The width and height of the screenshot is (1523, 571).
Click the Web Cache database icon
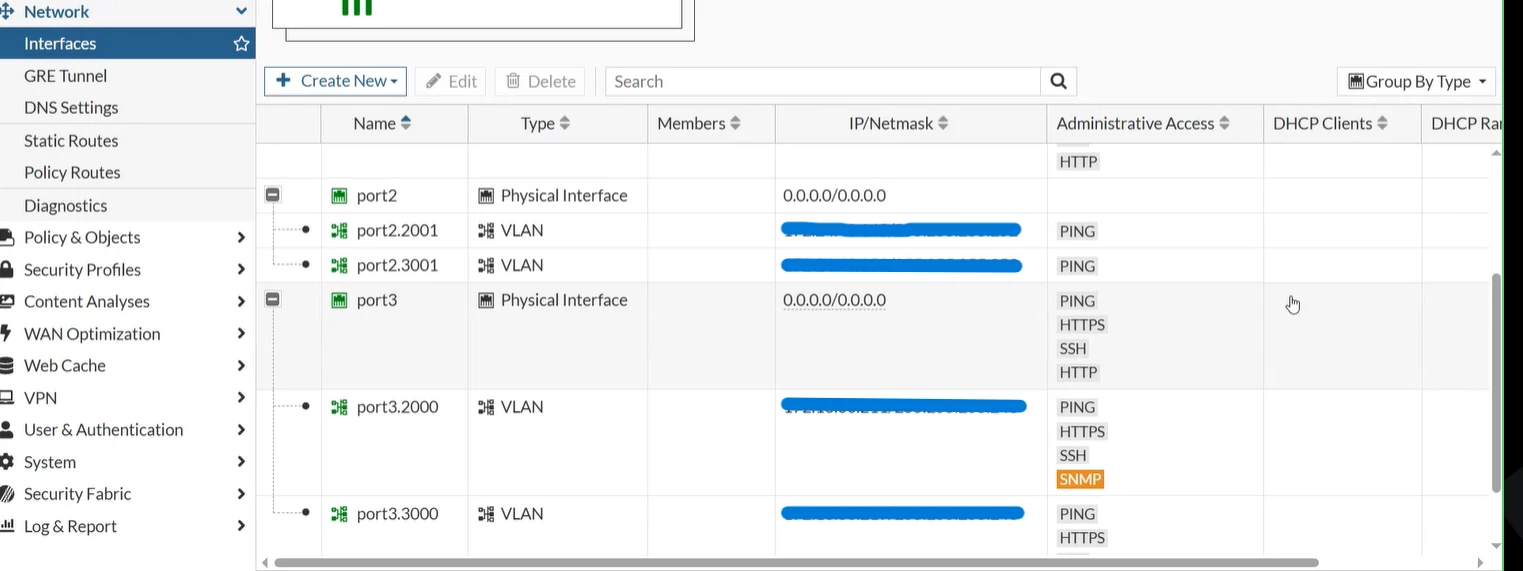pos(6,365)
